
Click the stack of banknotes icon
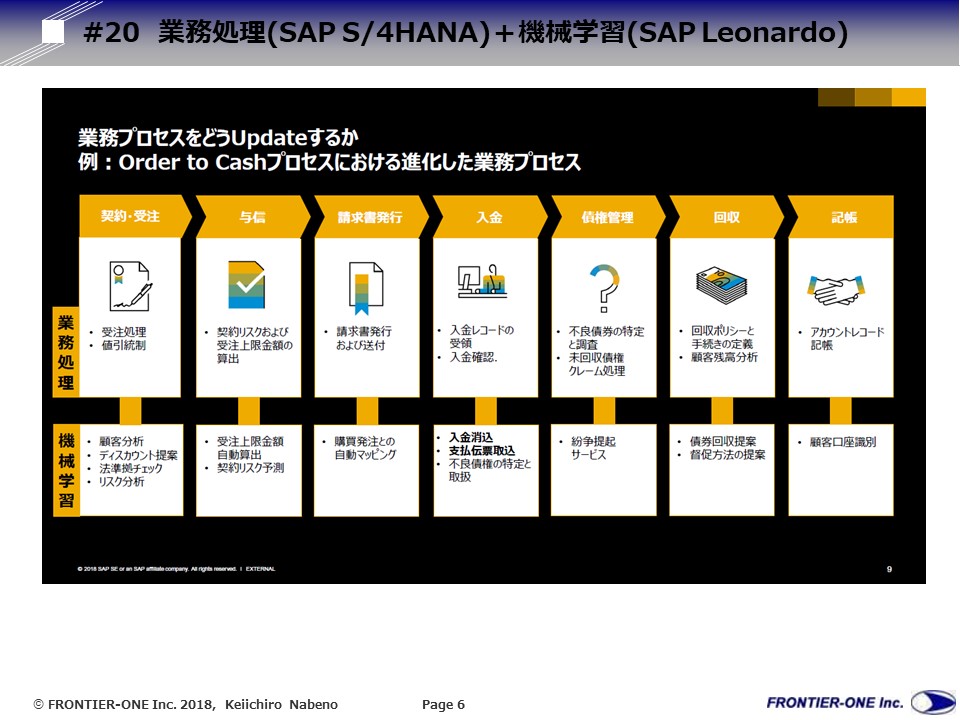pos(722,285)
